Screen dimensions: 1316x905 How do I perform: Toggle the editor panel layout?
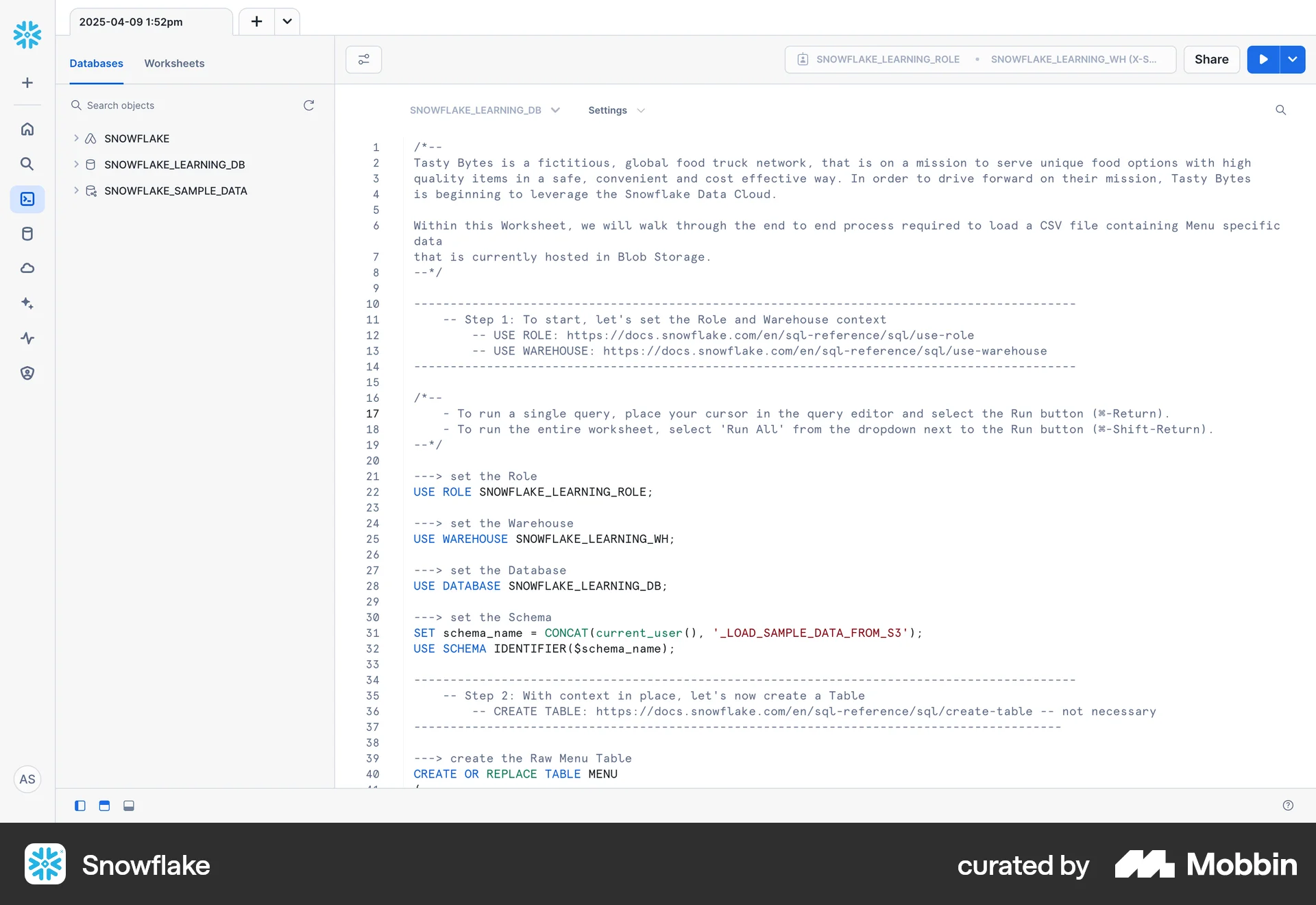coord(104,806)
